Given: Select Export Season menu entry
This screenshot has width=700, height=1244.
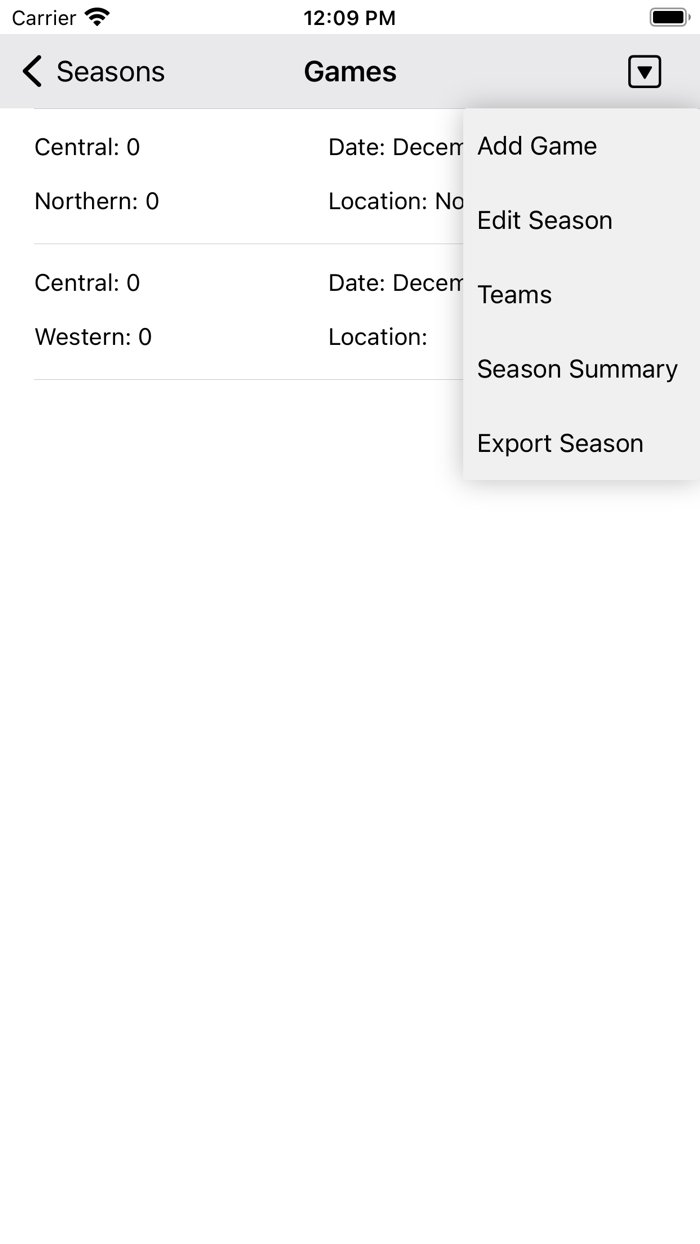Looking at the screenshot, I should pyautogui.click(x=560, y=443).
